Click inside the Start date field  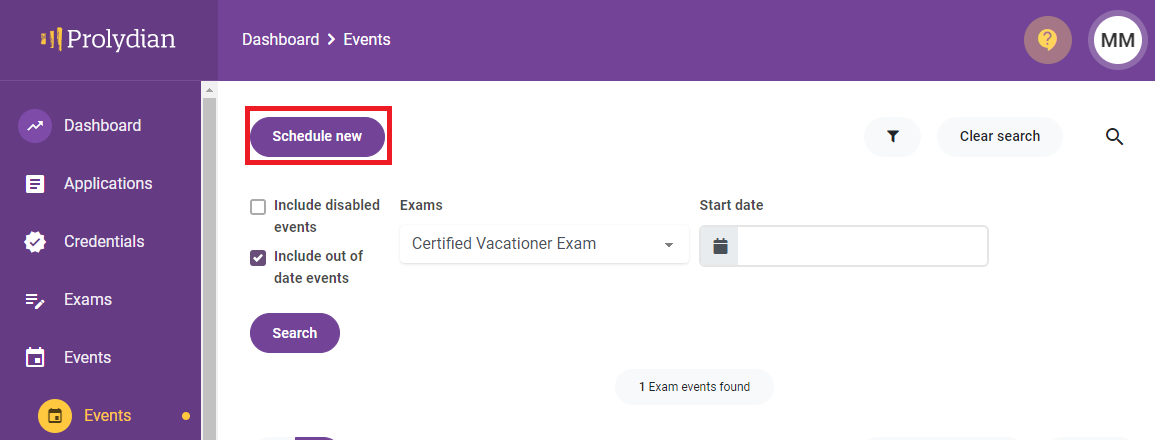pyautogui.click(x=861, y=246)
